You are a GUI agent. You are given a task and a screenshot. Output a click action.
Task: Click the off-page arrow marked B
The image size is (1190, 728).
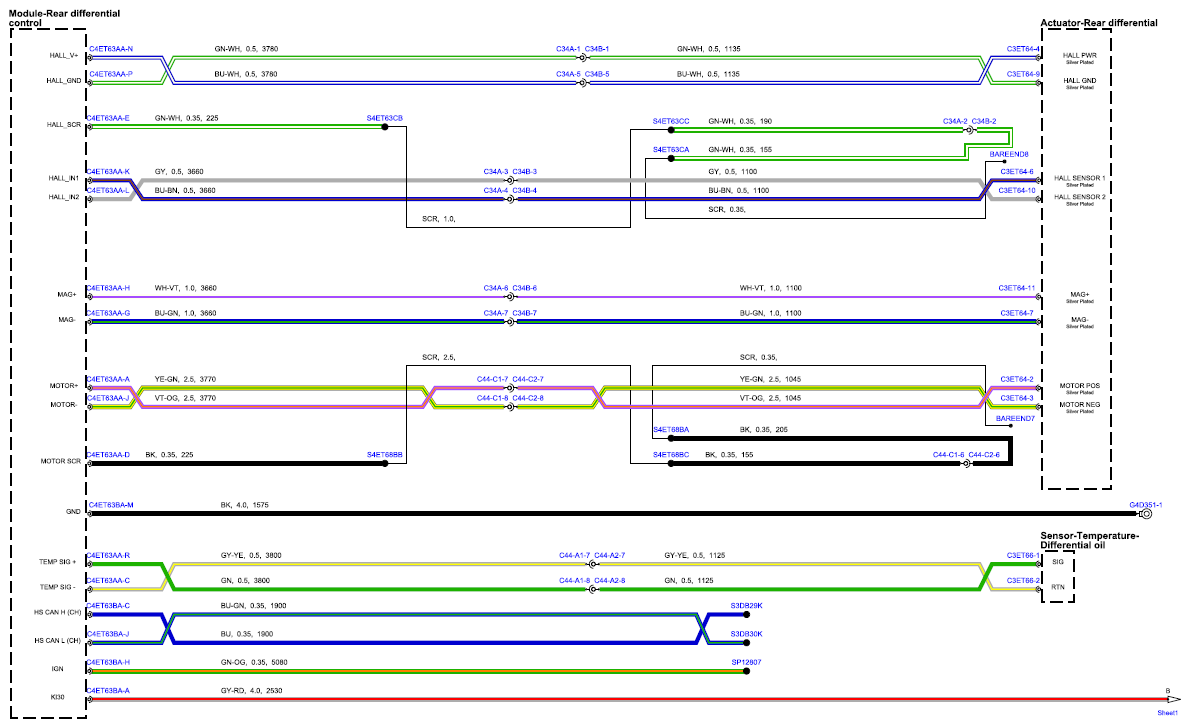coord(1174,699)
